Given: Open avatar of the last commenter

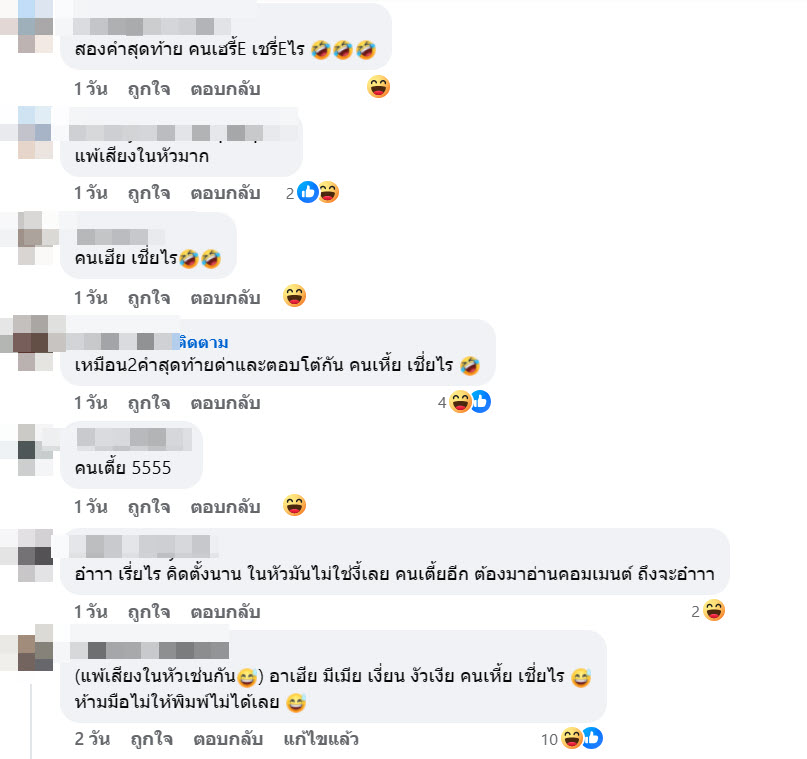Looking at the screenshot, I should [36, 648].
